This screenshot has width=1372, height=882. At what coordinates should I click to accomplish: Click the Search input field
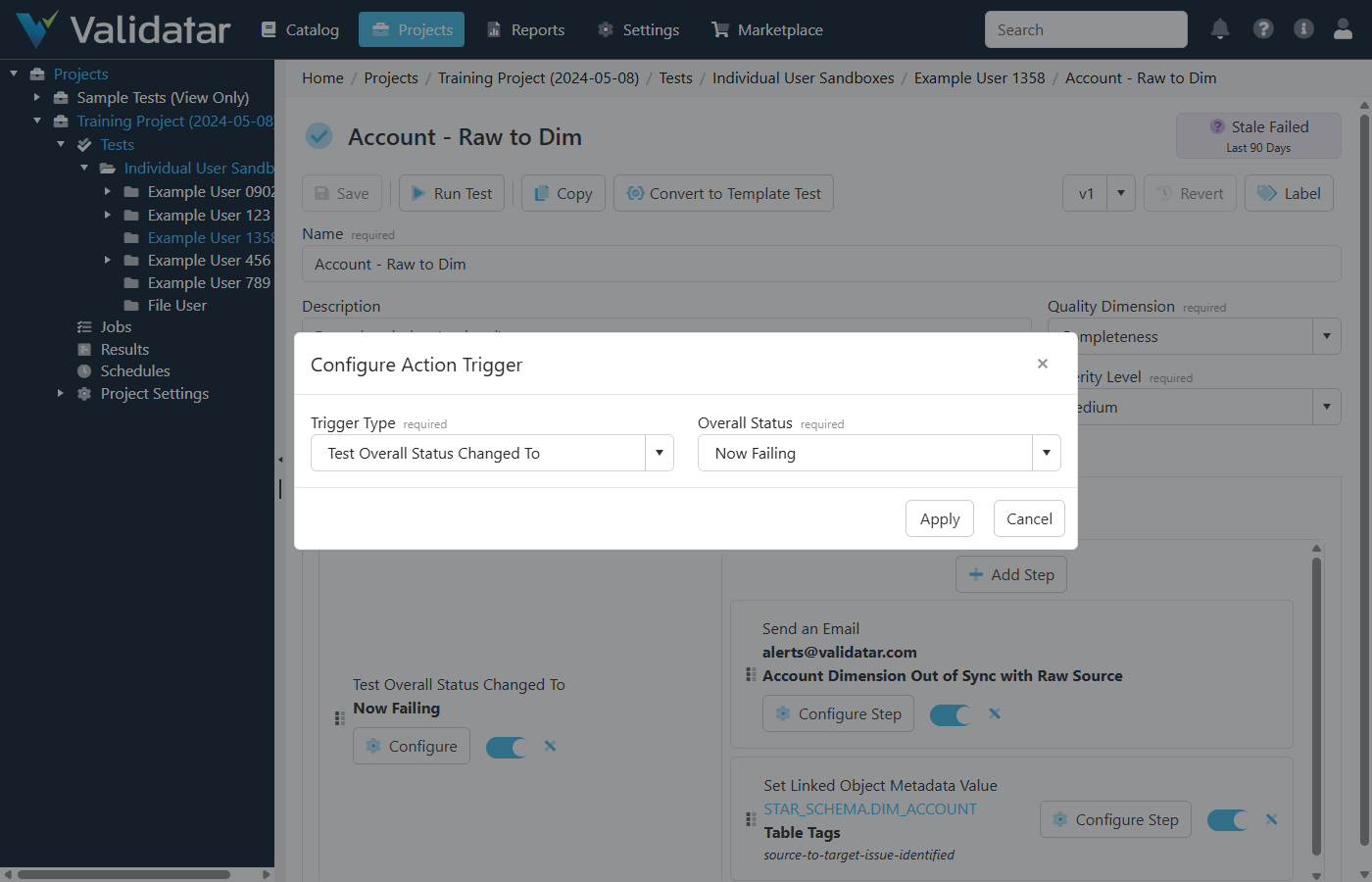(1085, 29)
